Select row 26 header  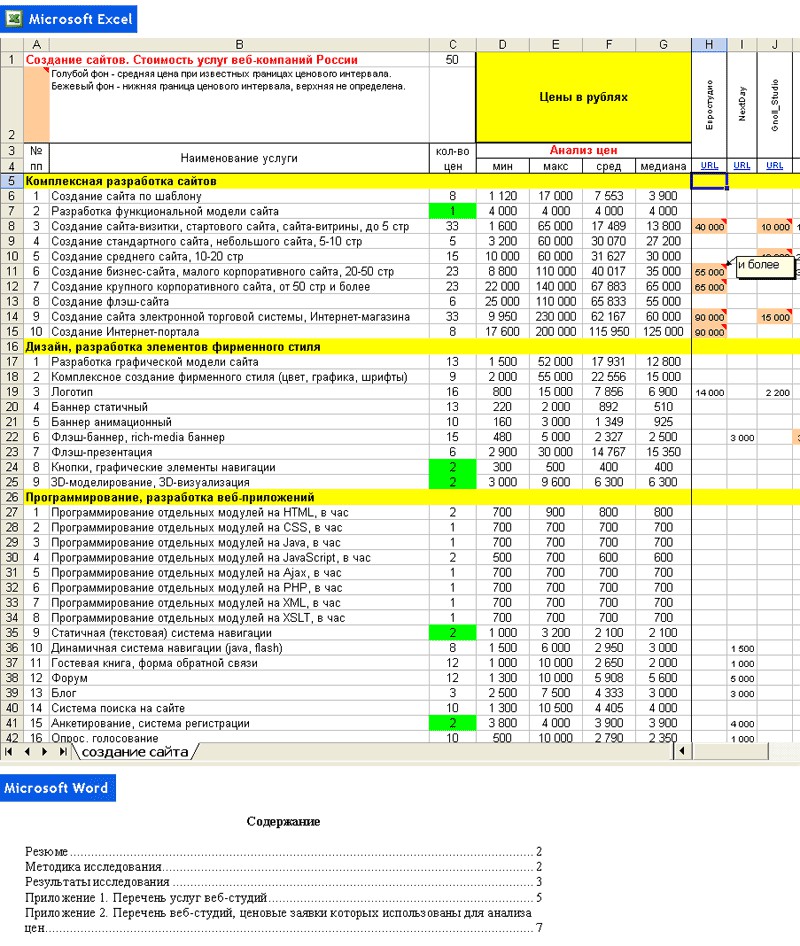click(11, 497)
